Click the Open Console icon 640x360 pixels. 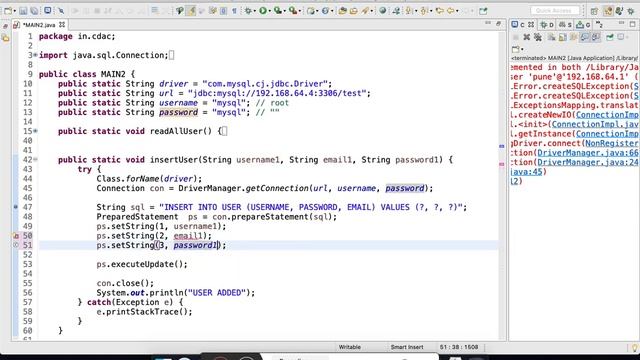point(516,49)
